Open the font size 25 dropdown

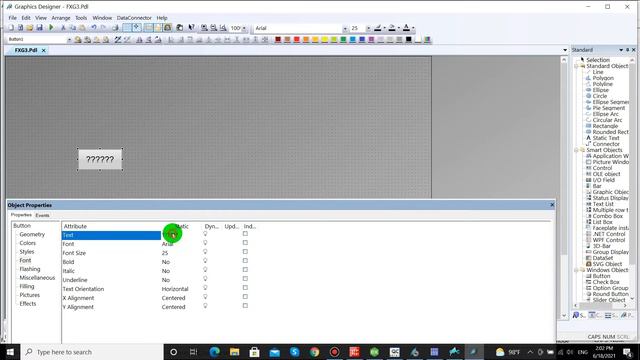pos(368,28)
